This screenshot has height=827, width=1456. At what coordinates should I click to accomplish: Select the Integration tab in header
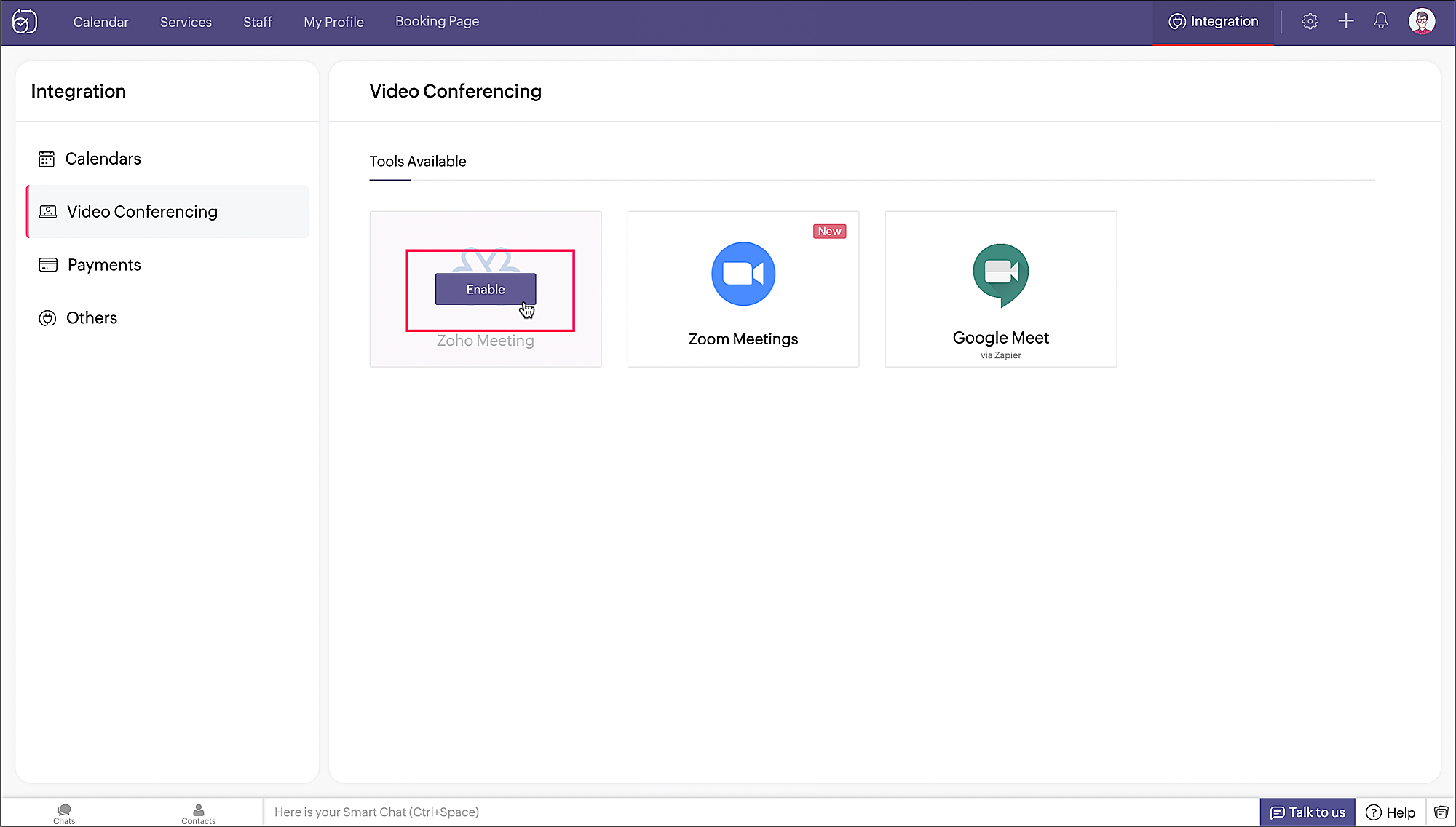[x=1213, y=22]
